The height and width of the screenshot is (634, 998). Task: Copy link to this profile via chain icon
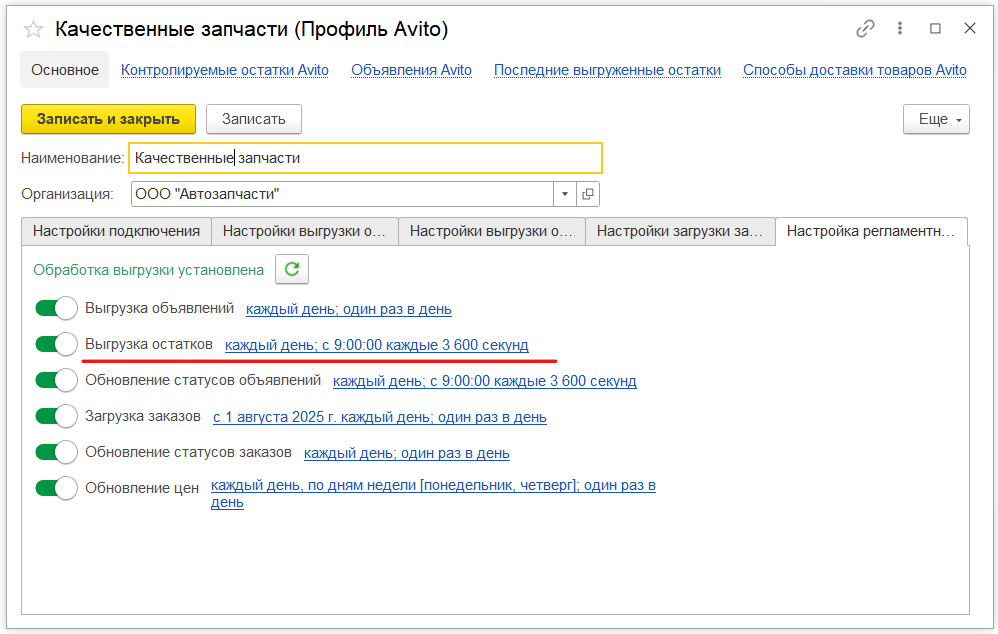865,29
